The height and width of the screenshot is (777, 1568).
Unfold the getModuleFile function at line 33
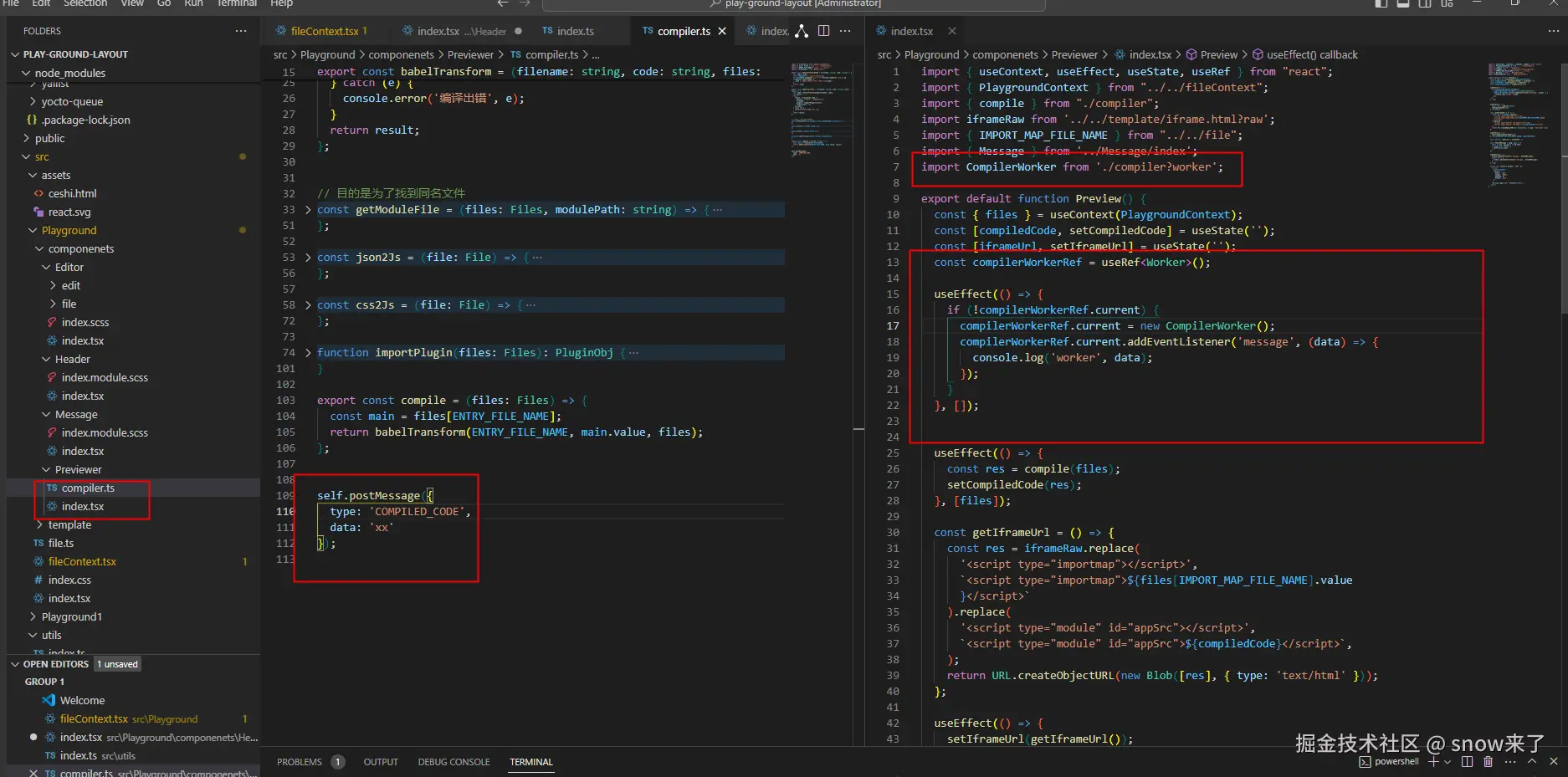point(308,210)
